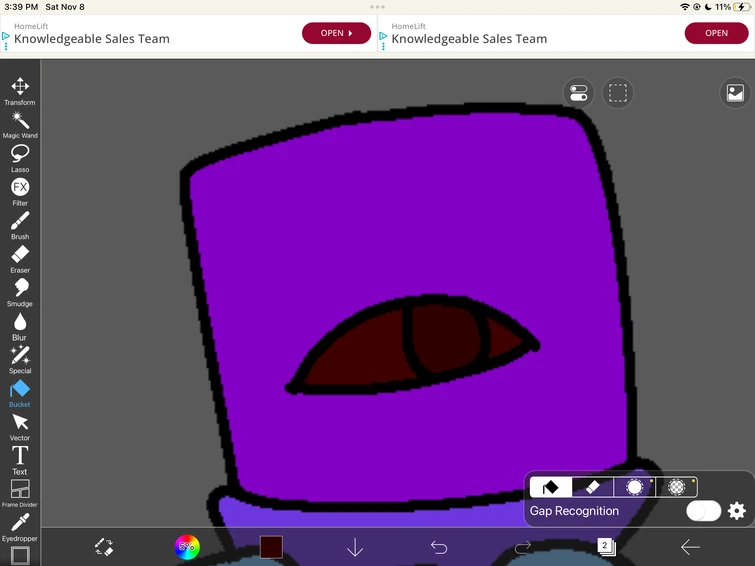755x566 pixels.
Task: Select the Text tool
Action: (20, 461)
